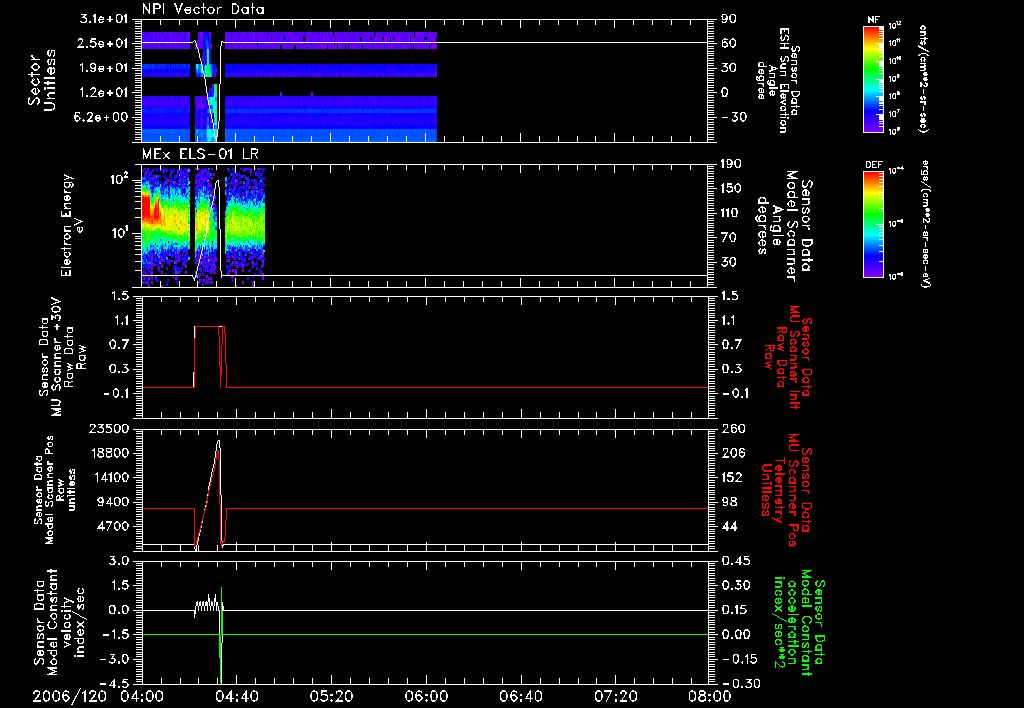Image resolution: width=1024 pixels, height=708 pixels.
Task: Click the "1.2e+01" sector tick value
Action: click(104, 93)
